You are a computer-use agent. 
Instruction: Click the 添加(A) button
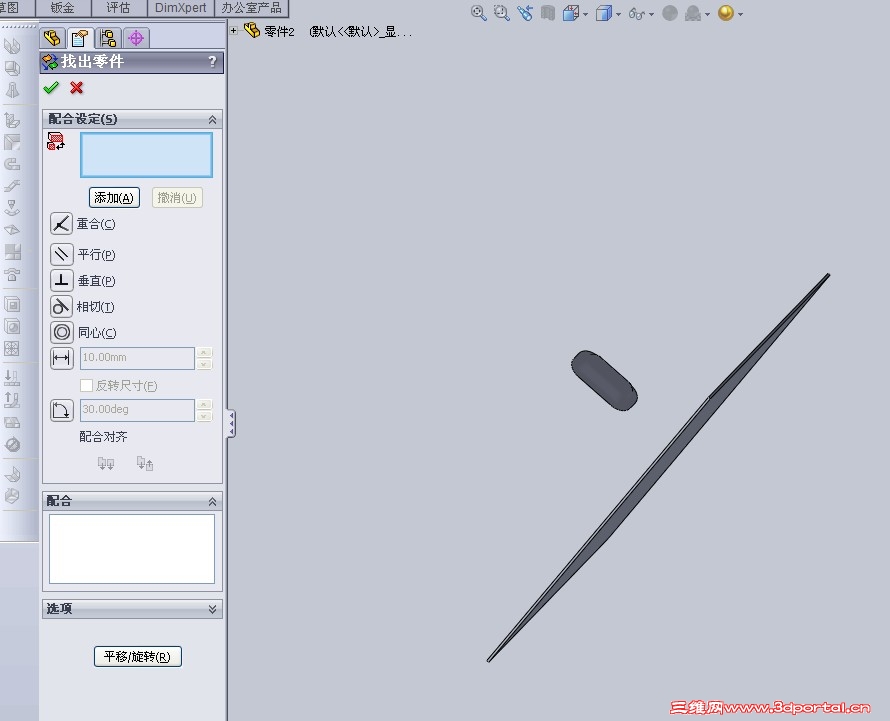click(114, 198)
